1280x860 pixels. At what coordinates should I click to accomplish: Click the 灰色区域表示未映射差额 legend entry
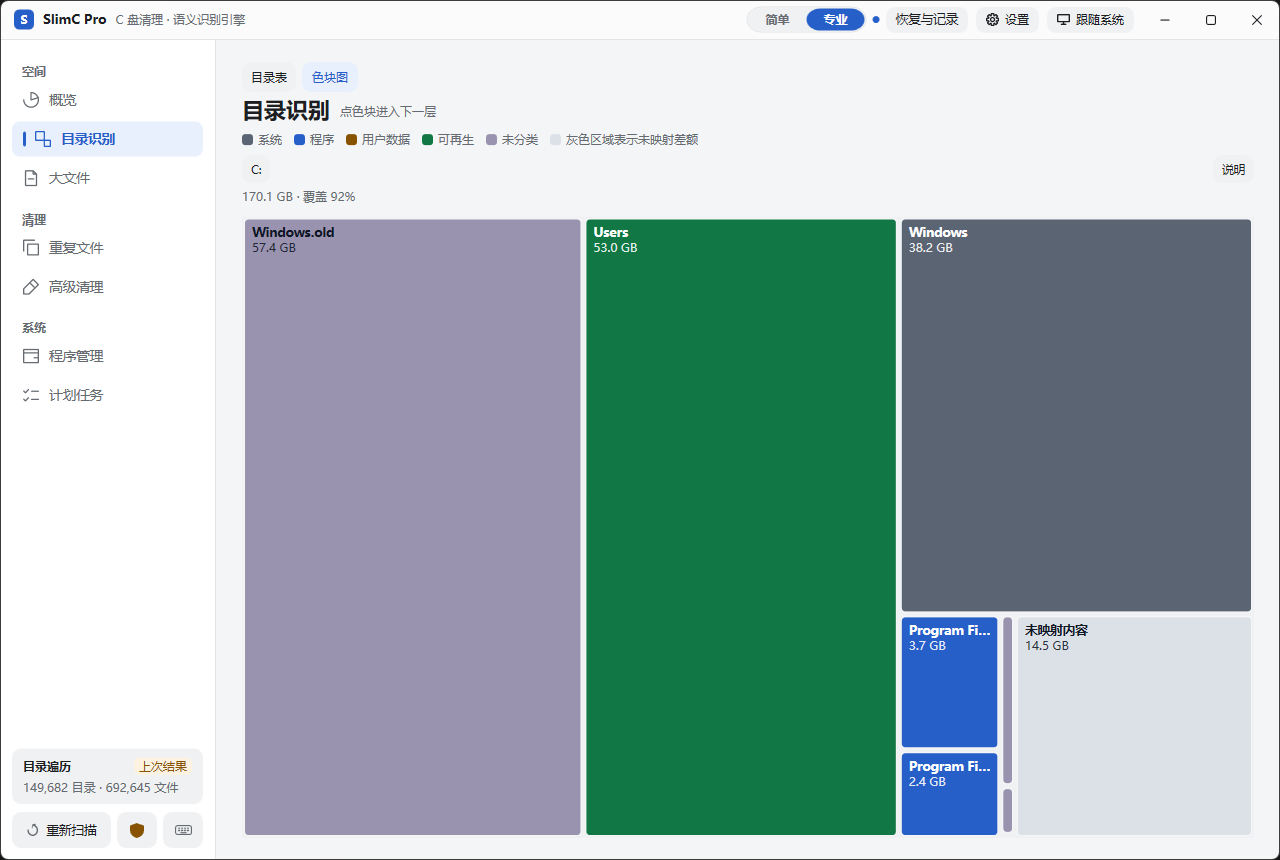click(x=624, y=140)
